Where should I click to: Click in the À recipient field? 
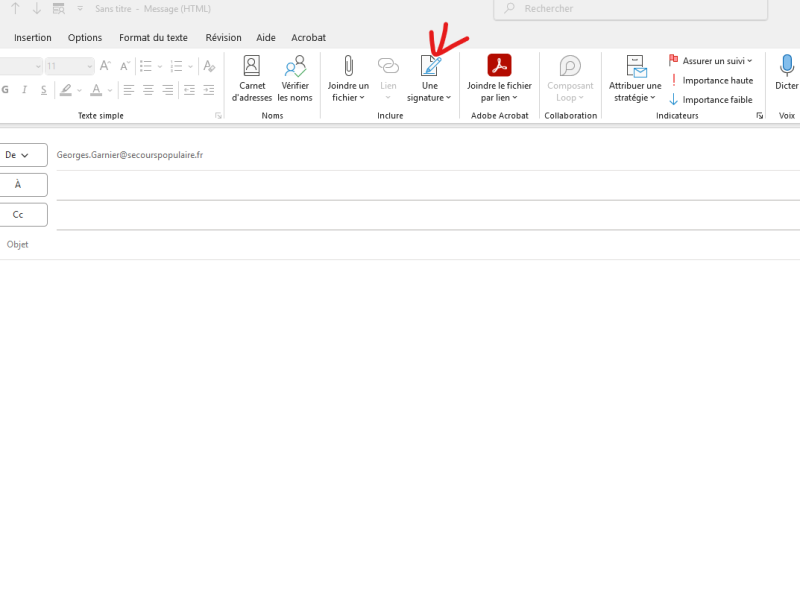point(428,185)
